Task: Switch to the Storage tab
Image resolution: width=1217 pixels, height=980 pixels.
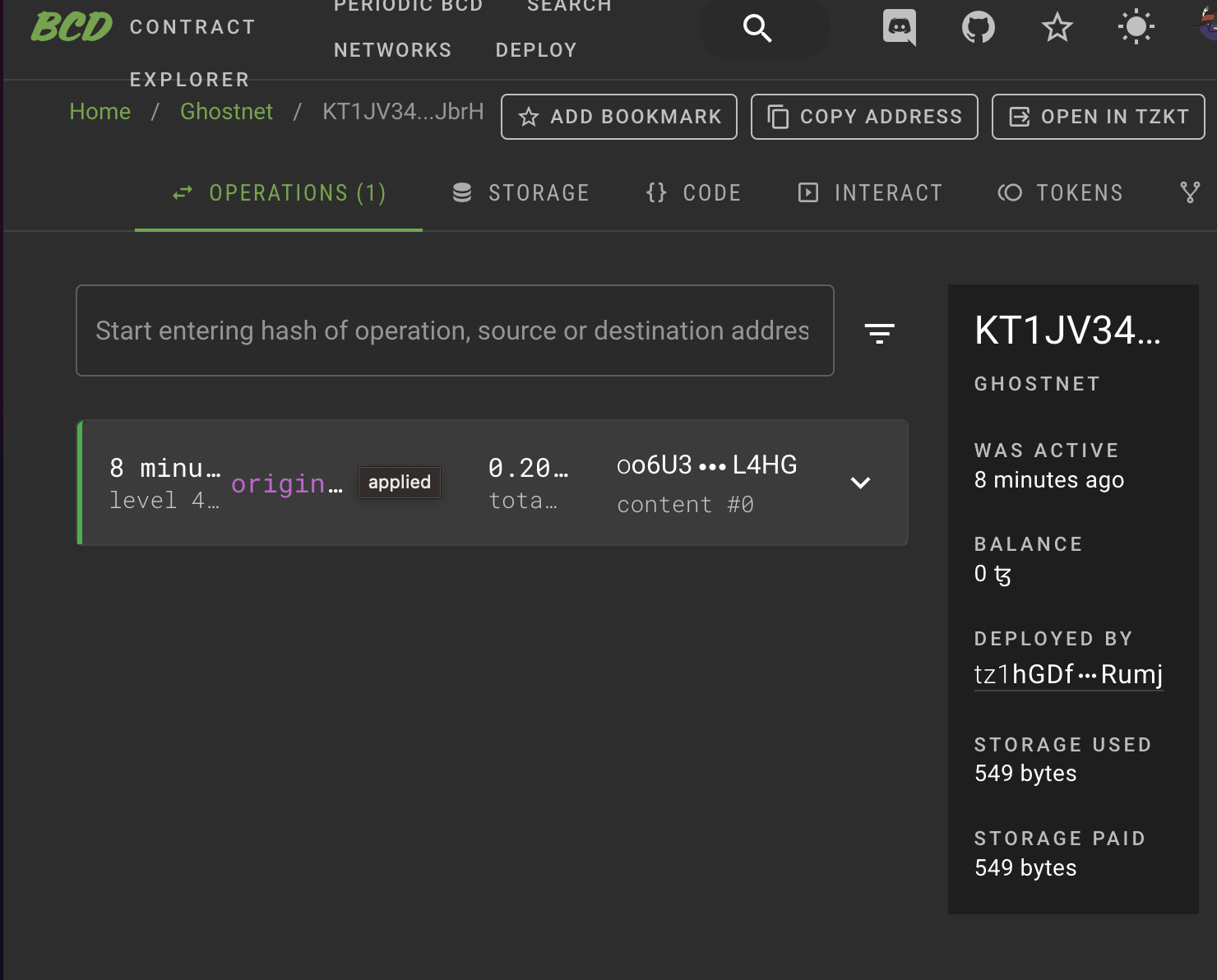Action: point(521,192)
